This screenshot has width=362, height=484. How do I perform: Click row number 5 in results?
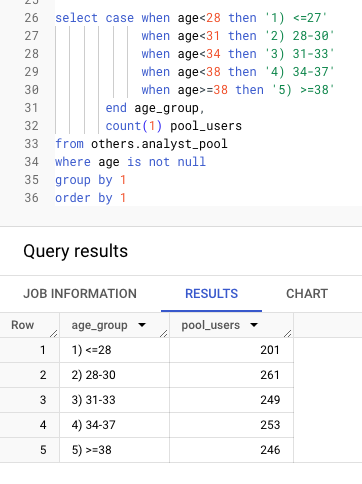point(43,450)
